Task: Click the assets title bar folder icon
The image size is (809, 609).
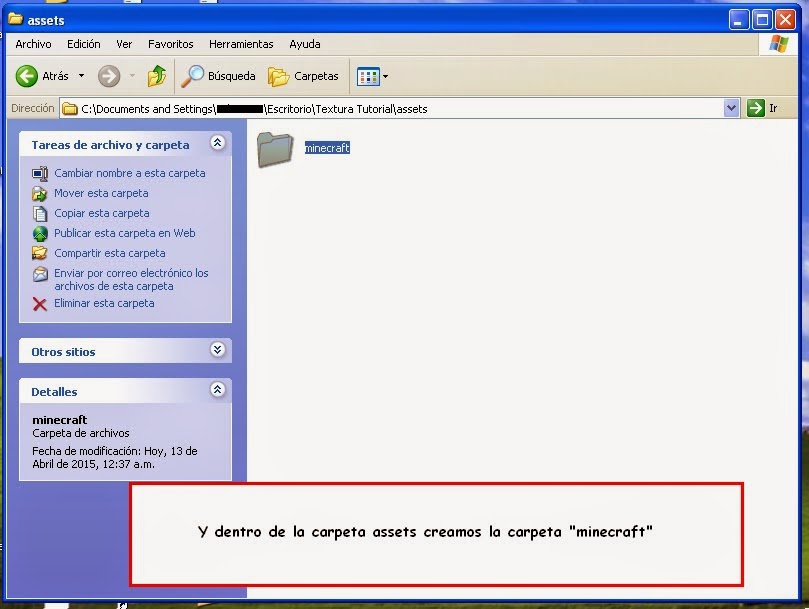Action: 15,19
